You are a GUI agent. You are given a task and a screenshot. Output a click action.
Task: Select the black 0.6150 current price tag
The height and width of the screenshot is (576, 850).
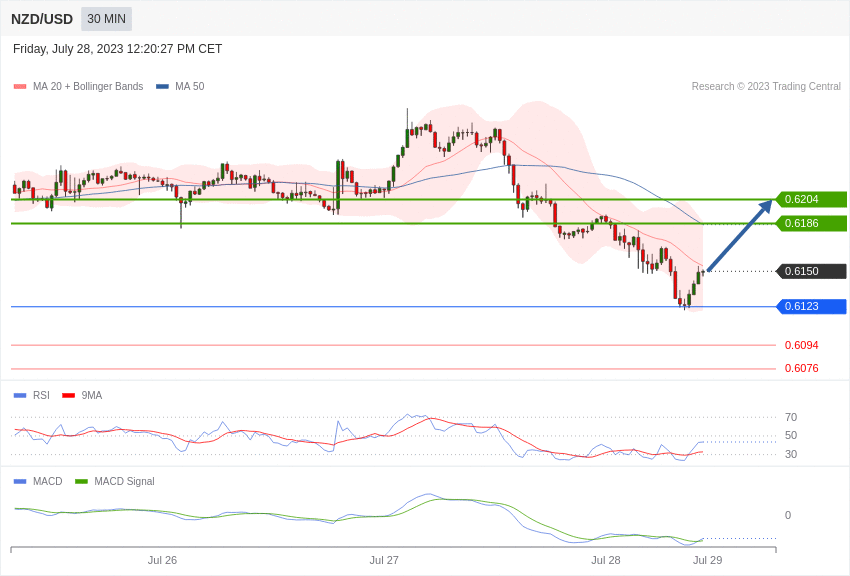pyautogui.click(x=811, y=271)
